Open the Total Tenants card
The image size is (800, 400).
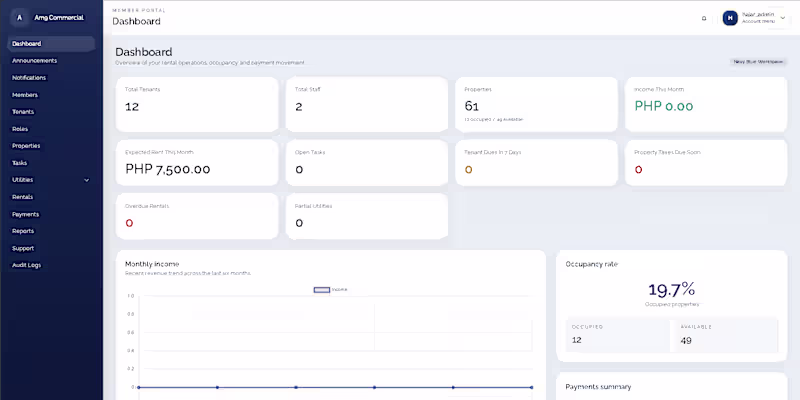(197, 105)
